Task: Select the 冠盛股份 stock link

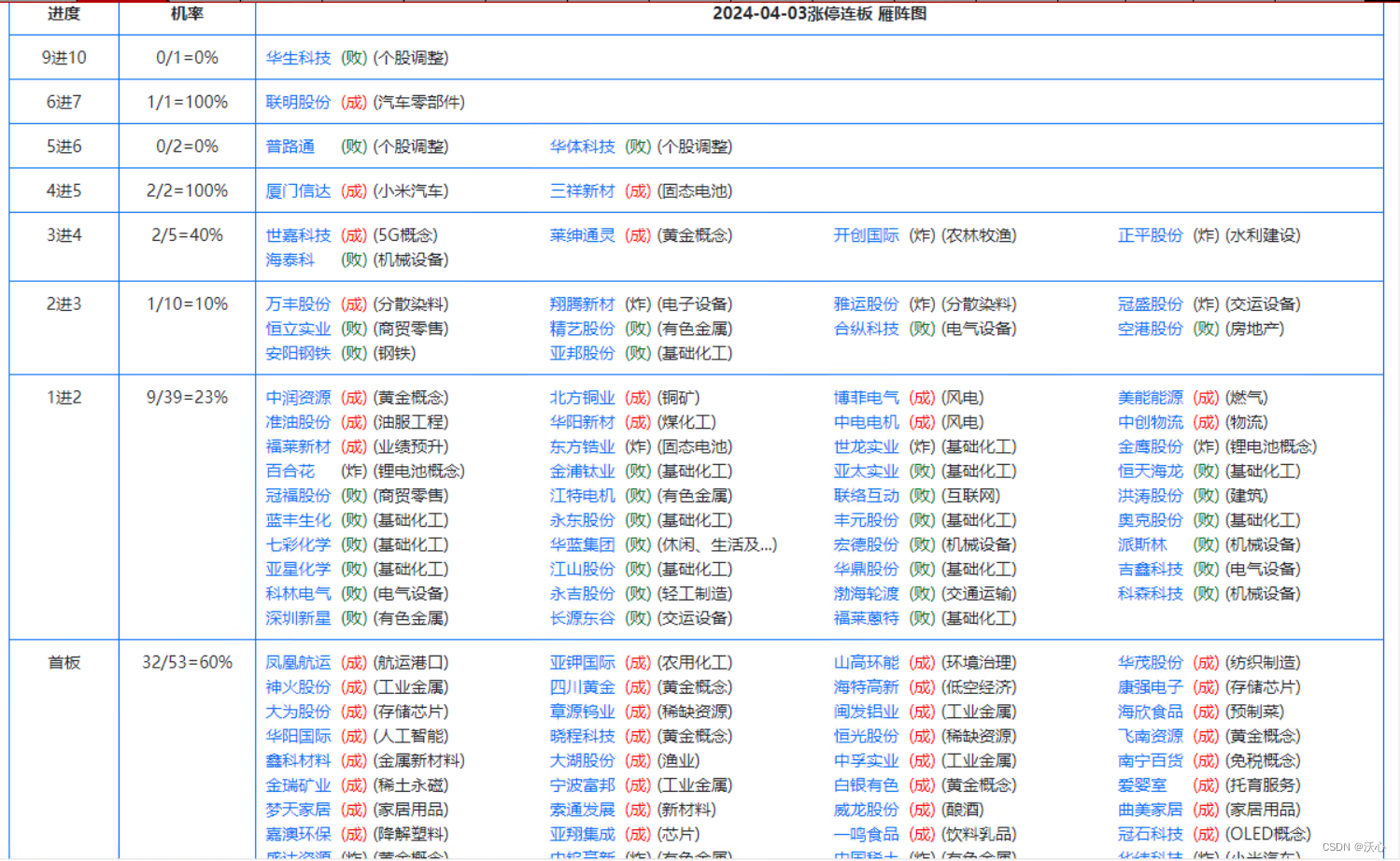Action: (1150, 304)
